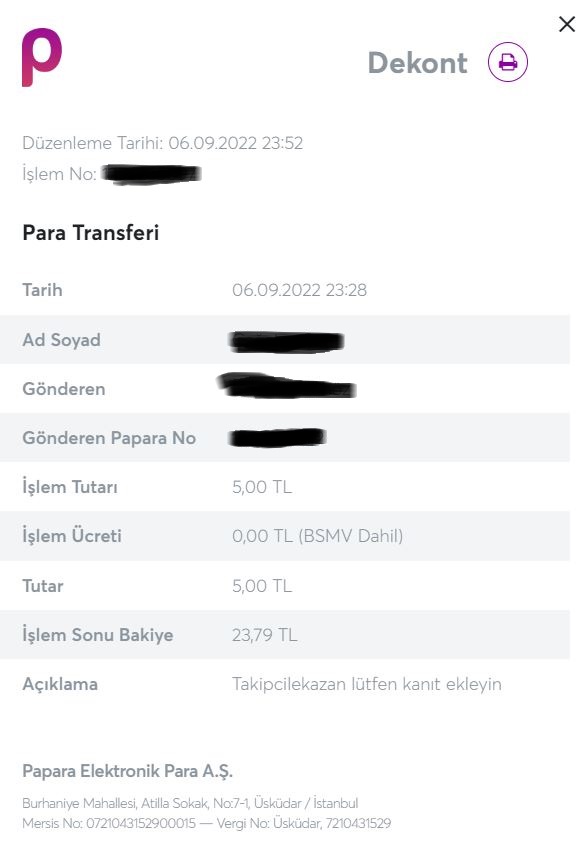Click the İşlem Sonu Bakiye 23,79 TL
The width and height of the screenshot is (580, 841).
pos(265,635)
